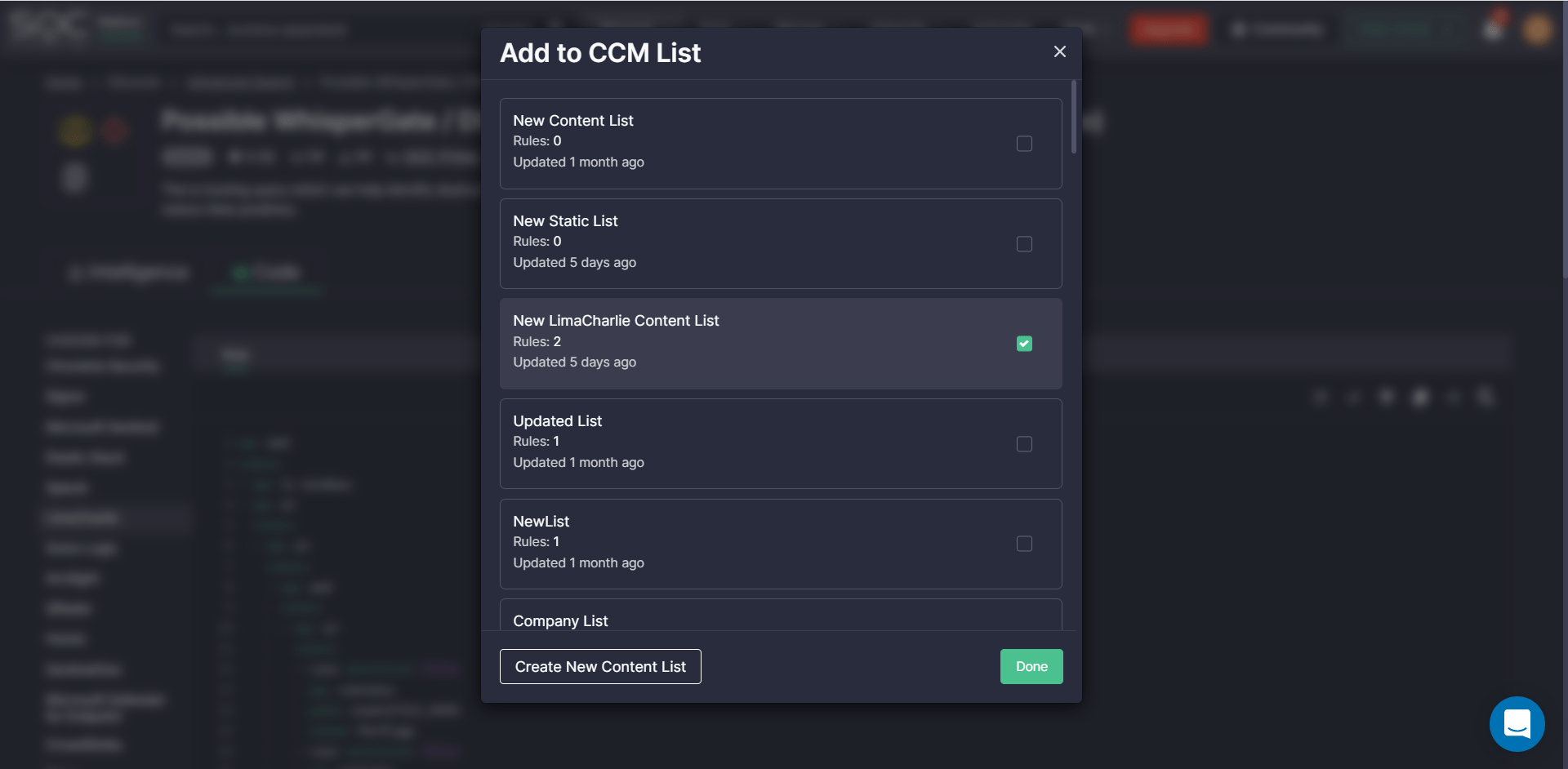This screenshot has width=1568, height=769.
Task: Enable the New Static List checkbox
Action: click(1024, 244)
